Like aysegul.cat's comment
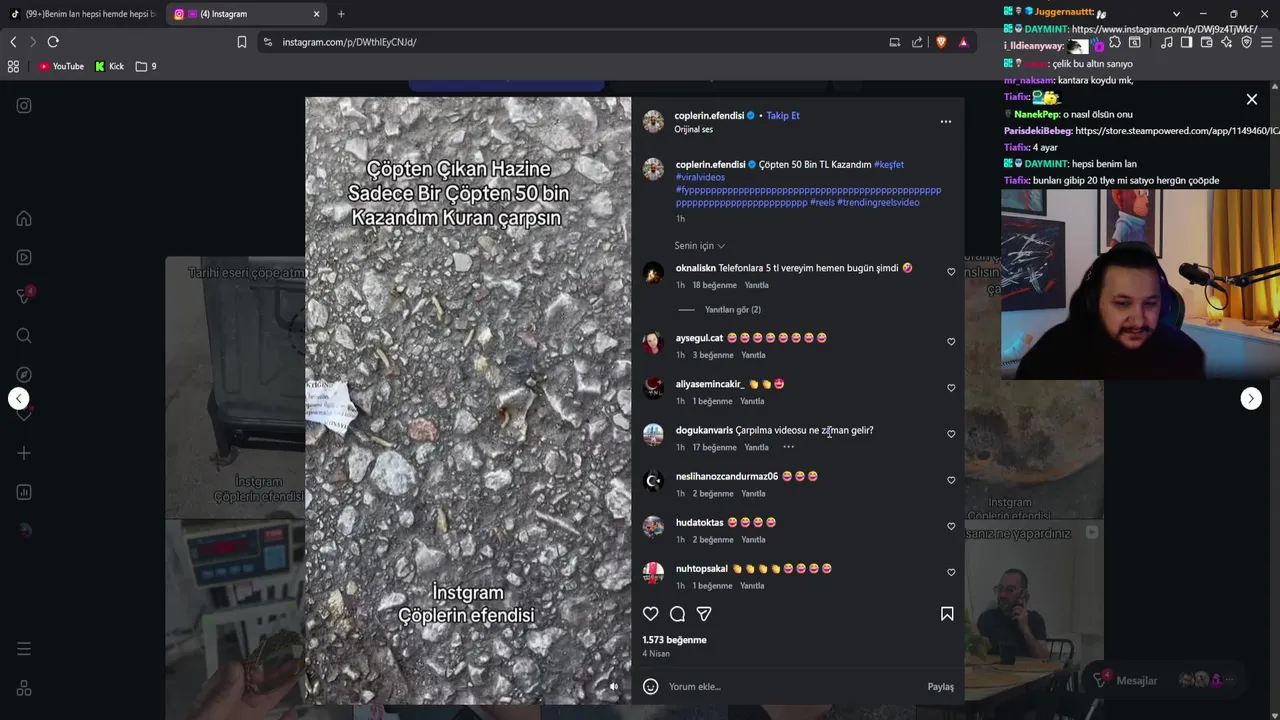 951,342
